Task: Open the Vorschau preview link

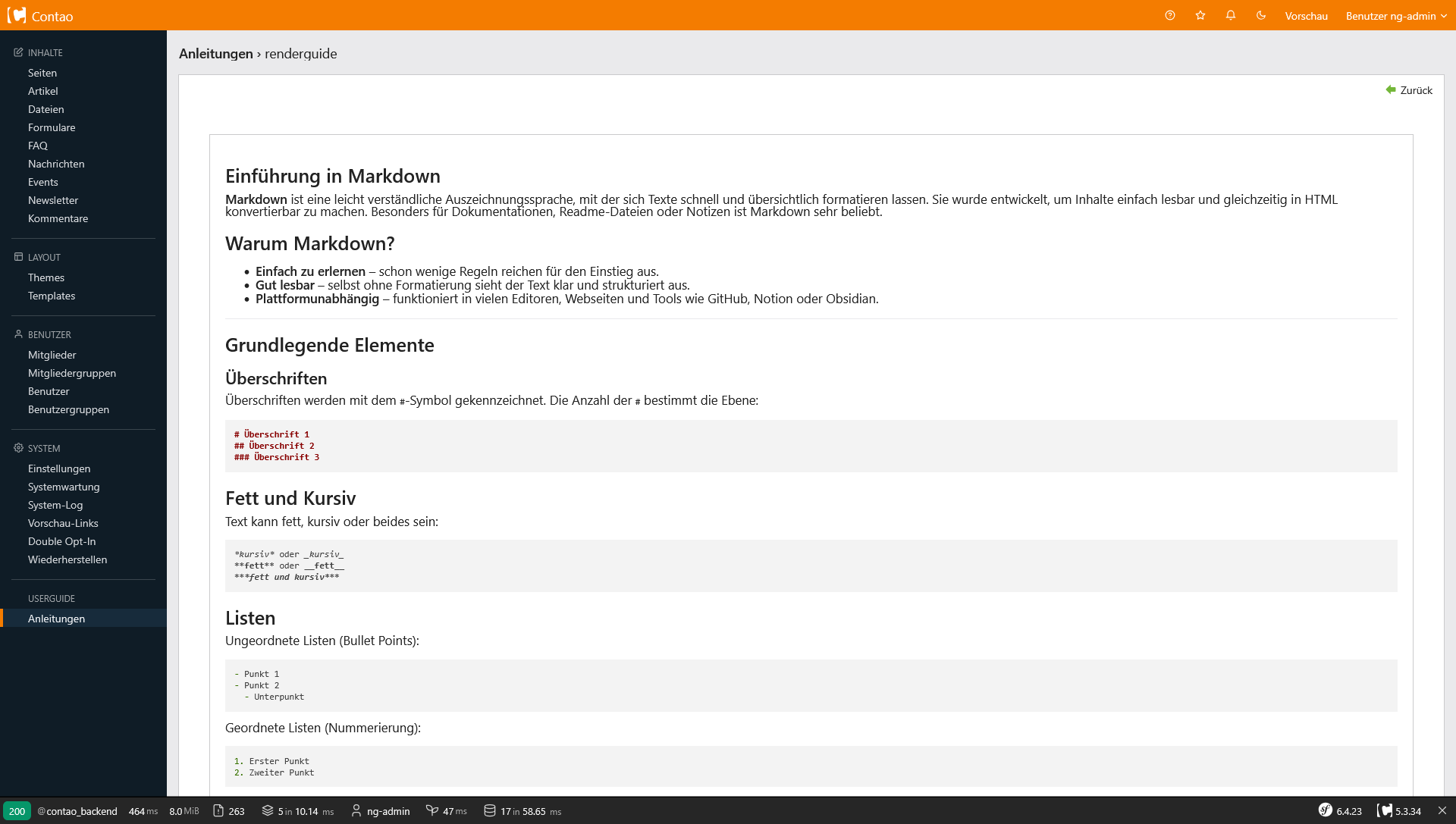Action: coord(1306,16)
